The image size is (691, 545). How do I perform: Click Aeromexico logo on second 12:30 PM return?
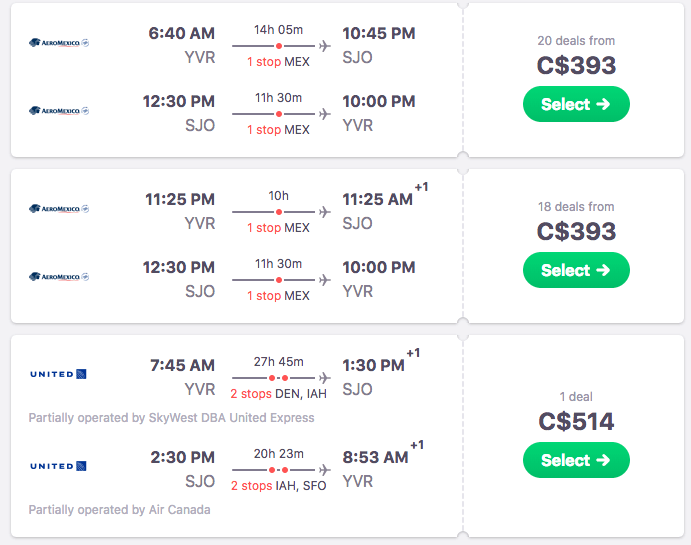pos(59,277)
